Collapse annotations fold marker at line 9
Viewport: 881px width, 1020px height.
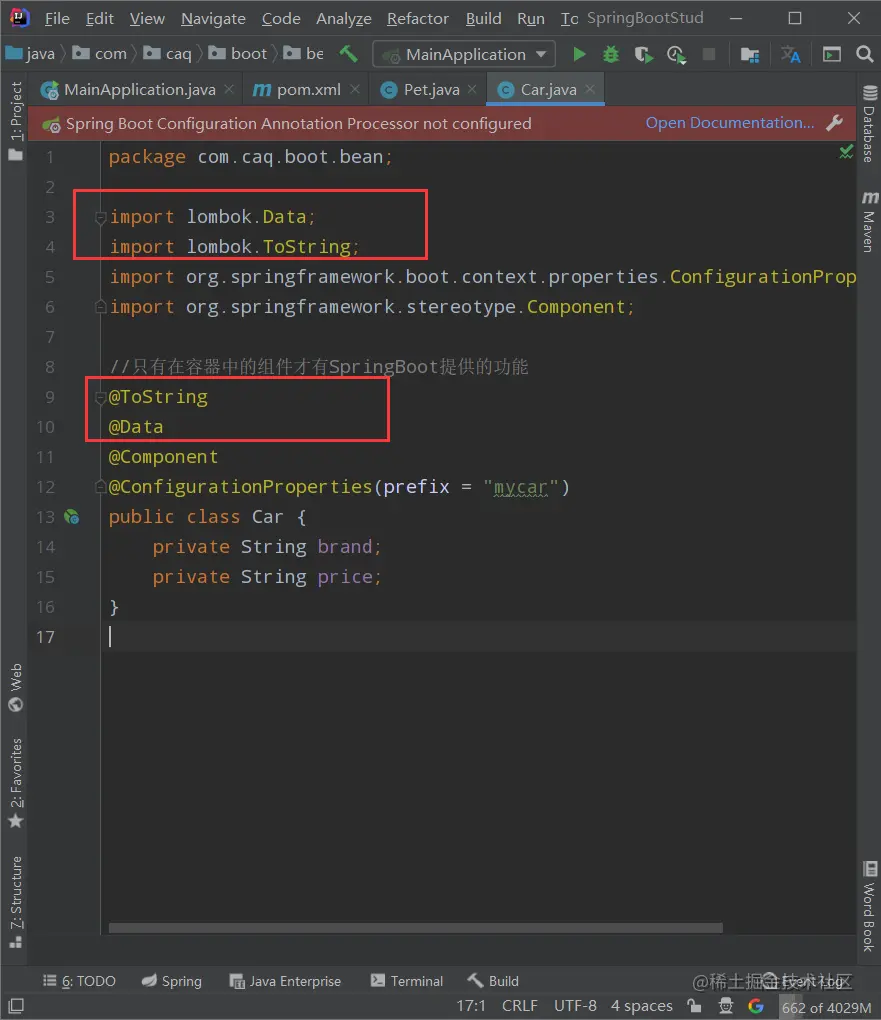point(100,397)
